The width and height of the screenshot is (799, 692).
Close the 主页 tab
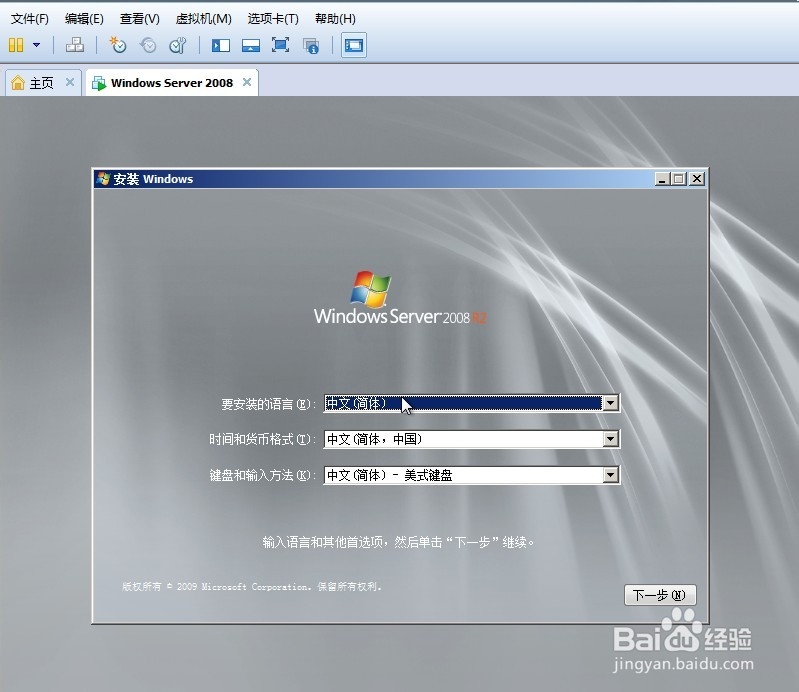click(70, 82)
